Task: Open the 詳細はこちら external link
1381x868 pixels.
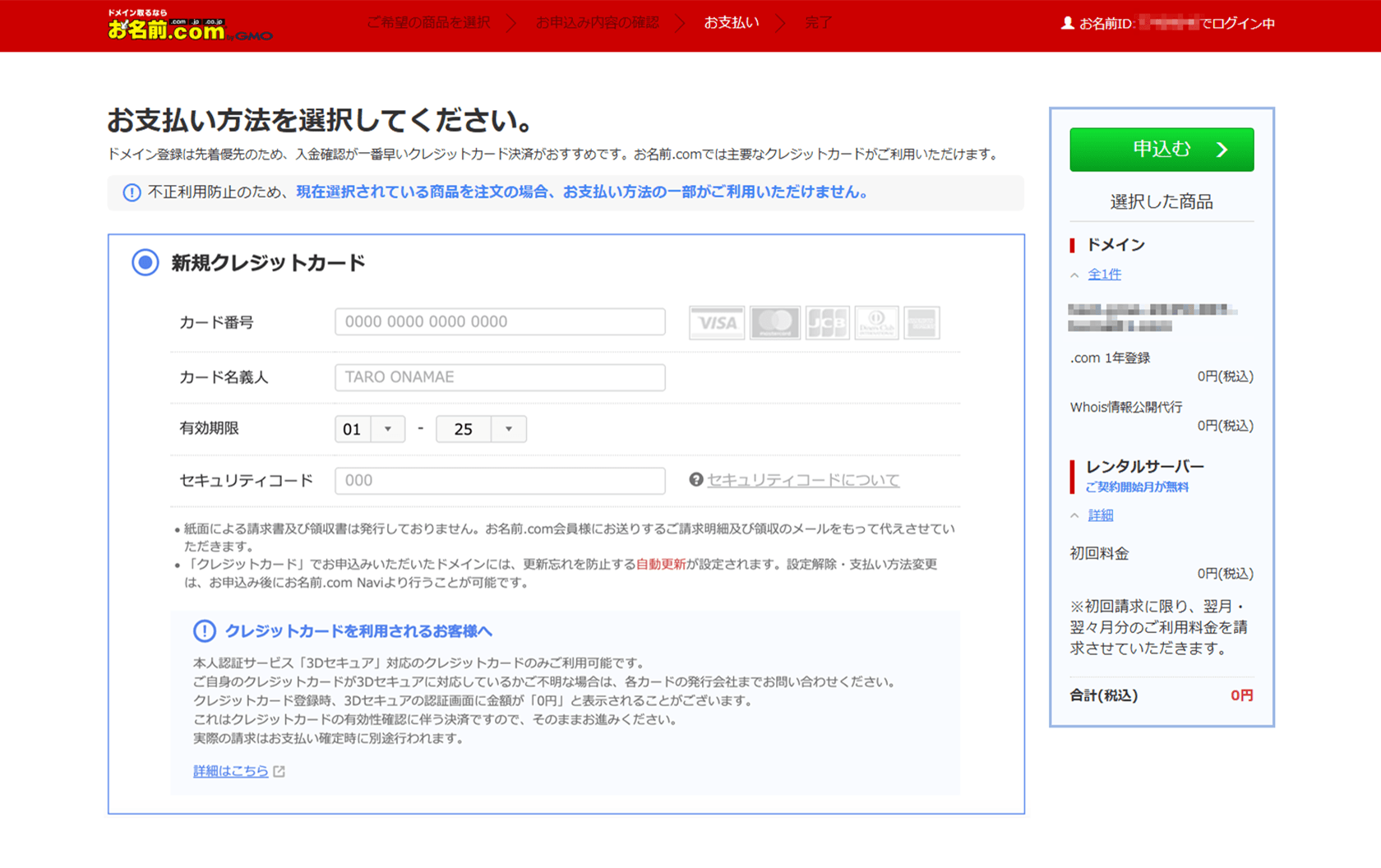Action: [231, 771]
